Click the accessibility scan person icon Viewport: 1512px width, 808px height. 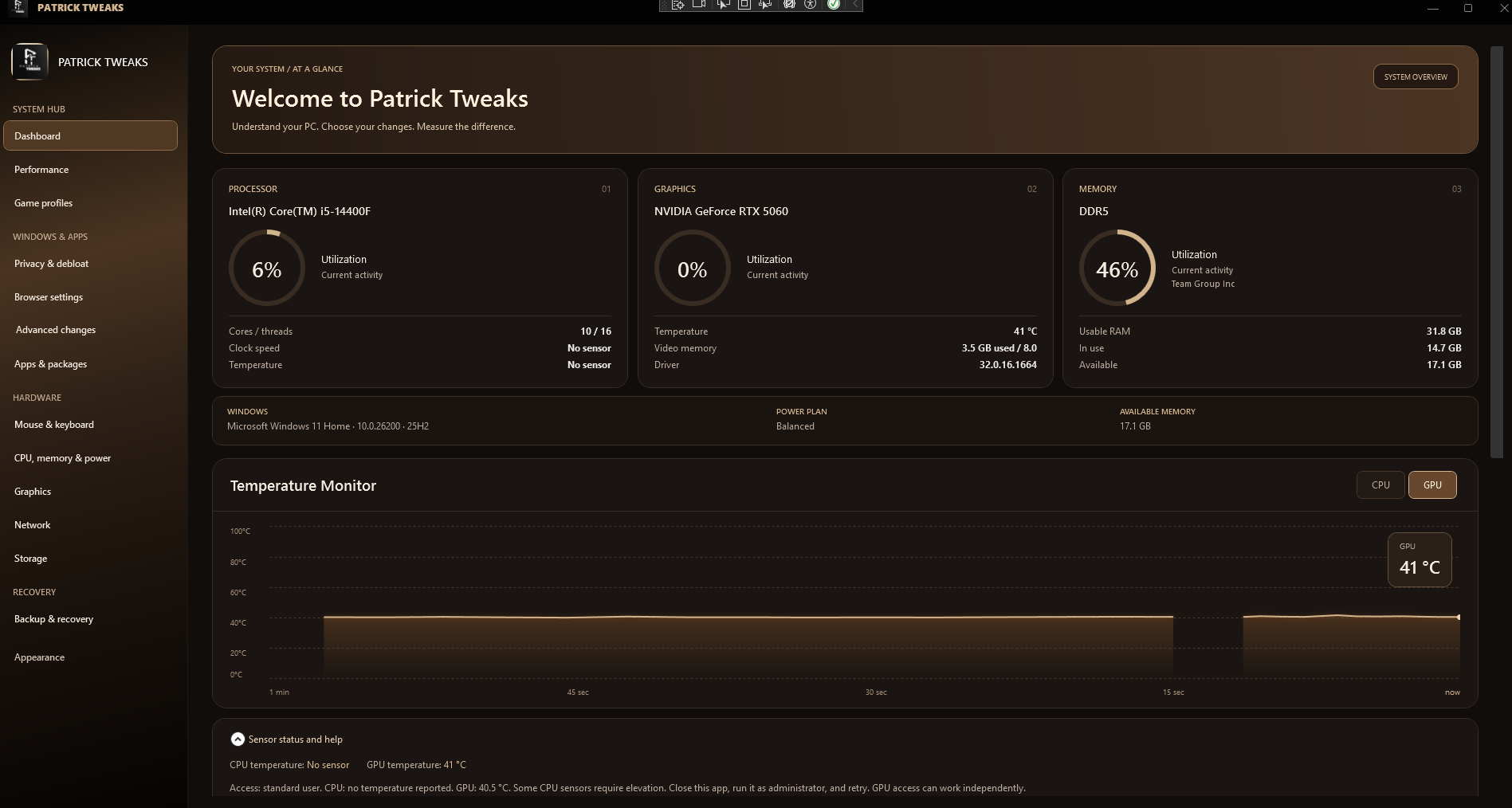click(811, 5)
